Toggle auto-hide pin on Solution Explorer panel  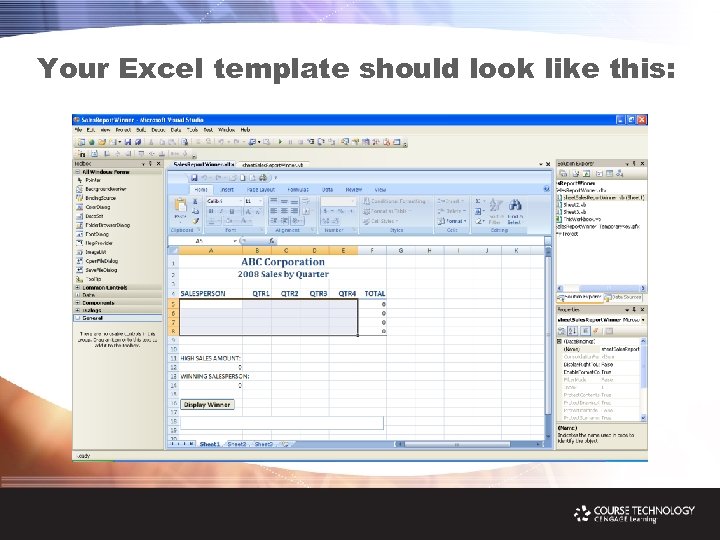coord(635,163)
